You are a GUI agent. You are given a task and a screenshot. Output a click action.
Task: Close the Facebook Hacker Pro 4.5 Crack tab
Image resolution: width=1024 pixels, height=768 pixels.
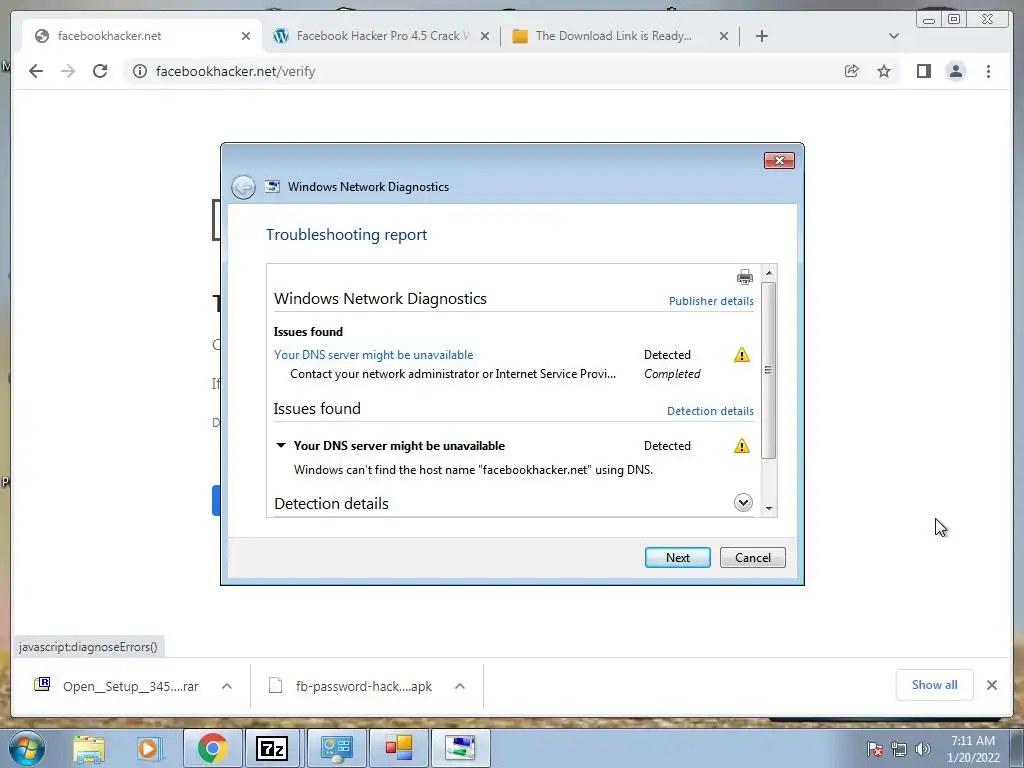(485, 36)
